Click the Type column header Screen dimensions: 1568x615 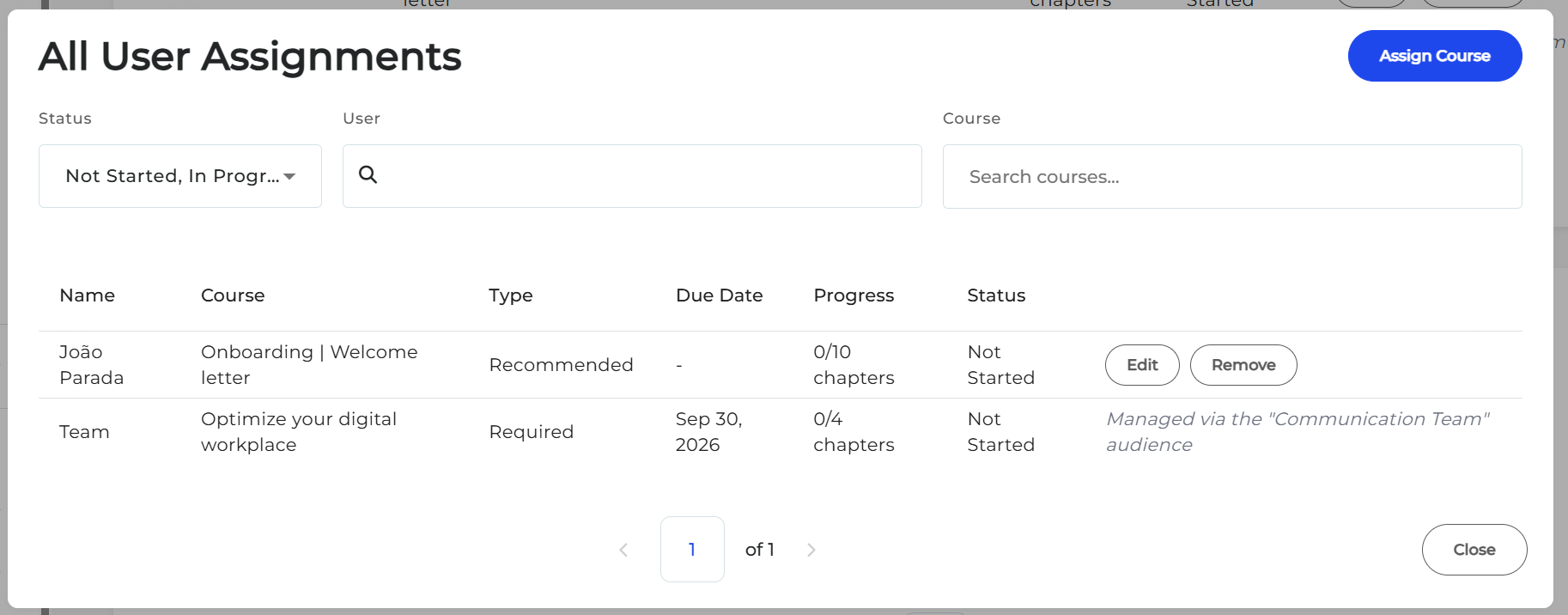pos(511,295)
